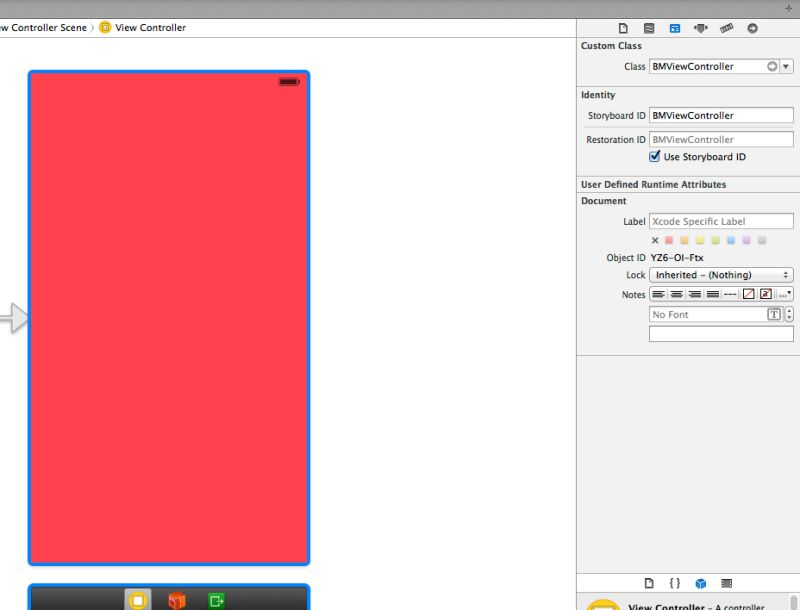The height and width of the screenshot is (610, 800).
Task: Uncheck Use Storyboard ID
Action: coord(654,156)
